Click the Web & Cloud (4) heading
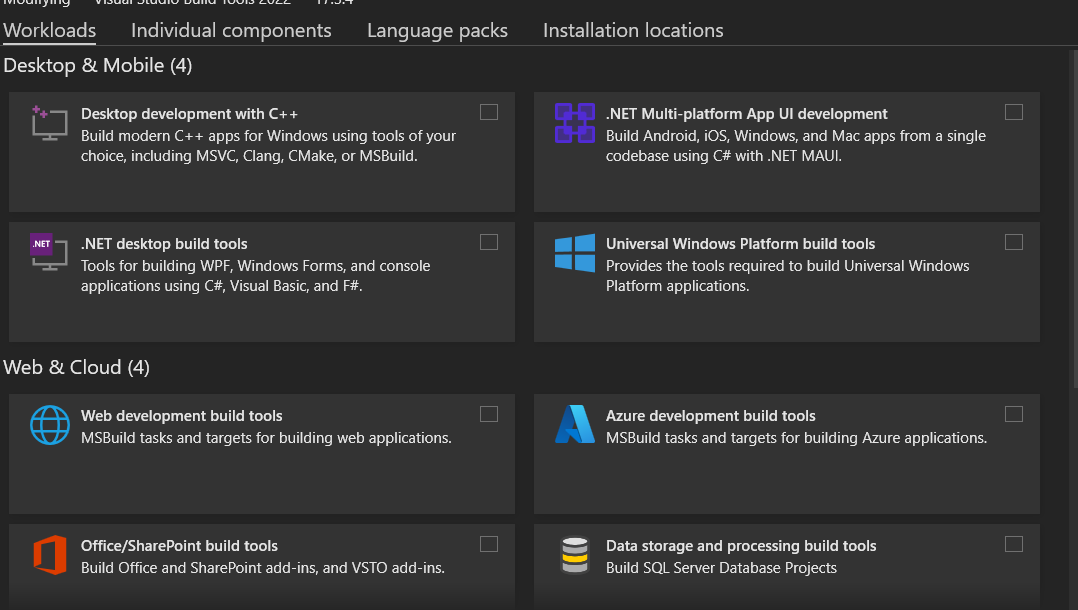Screen dimensions: 1078x610 tap(76, 367)
